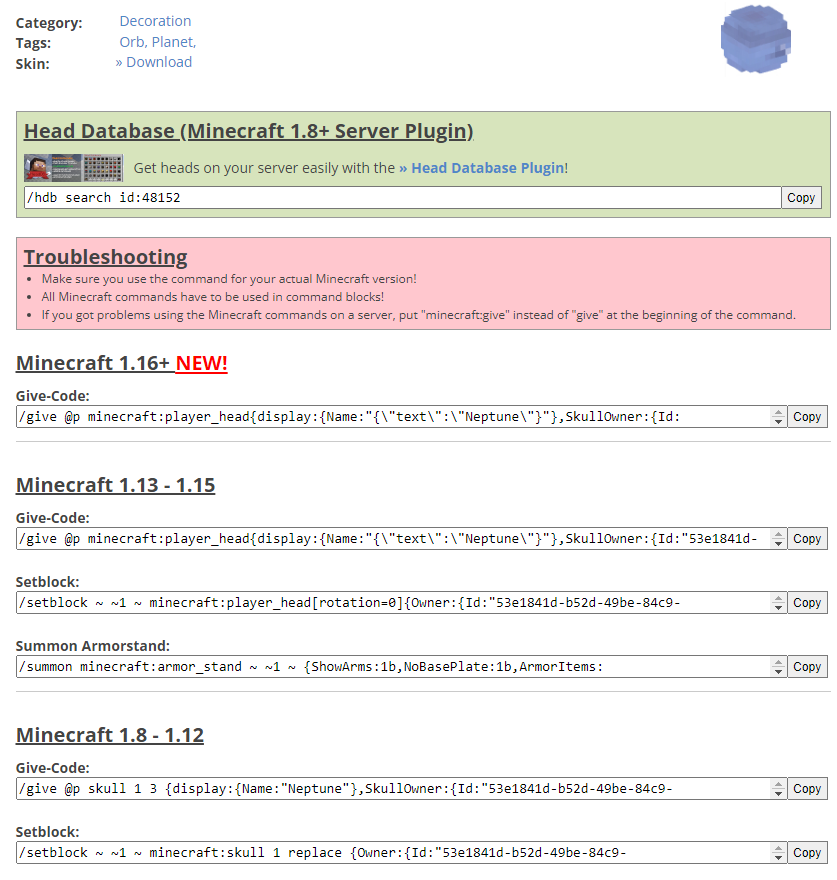Click the Minecraft 1.13 - 1.15 heading
Image resolution: width=837 pixels, height=880 pixels.
click(116, 485)
